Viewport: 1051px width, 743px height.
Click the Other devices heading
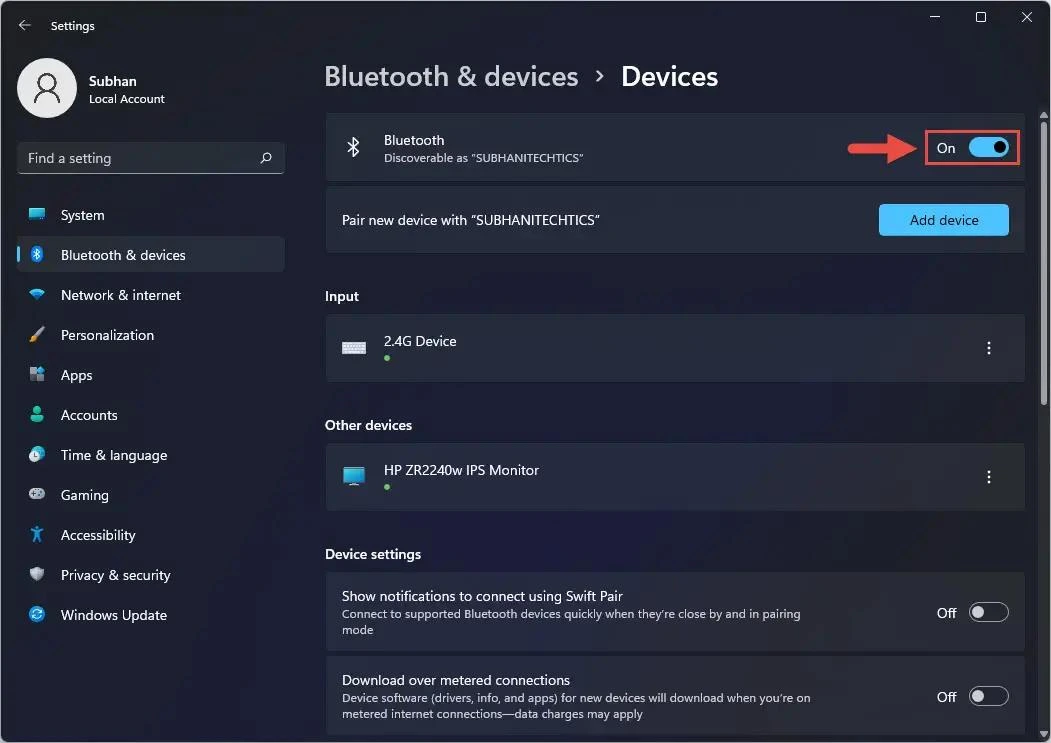368,425
